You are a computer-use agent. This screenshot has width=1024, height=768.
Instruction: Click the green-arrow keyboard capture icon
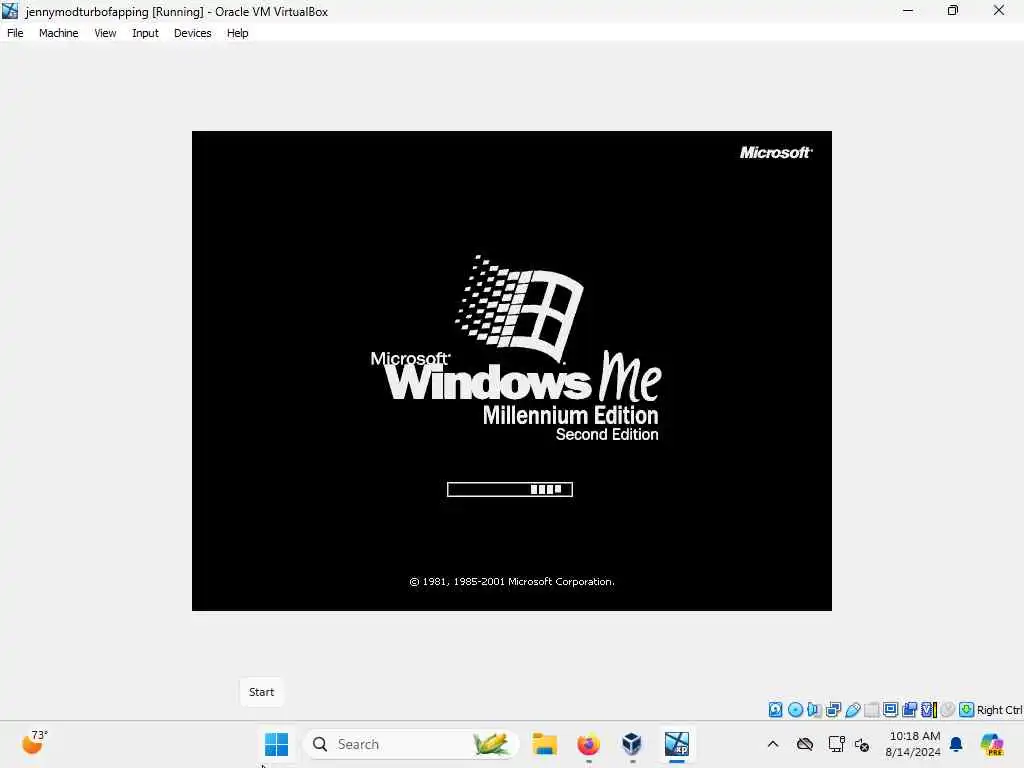click(967, 710)
